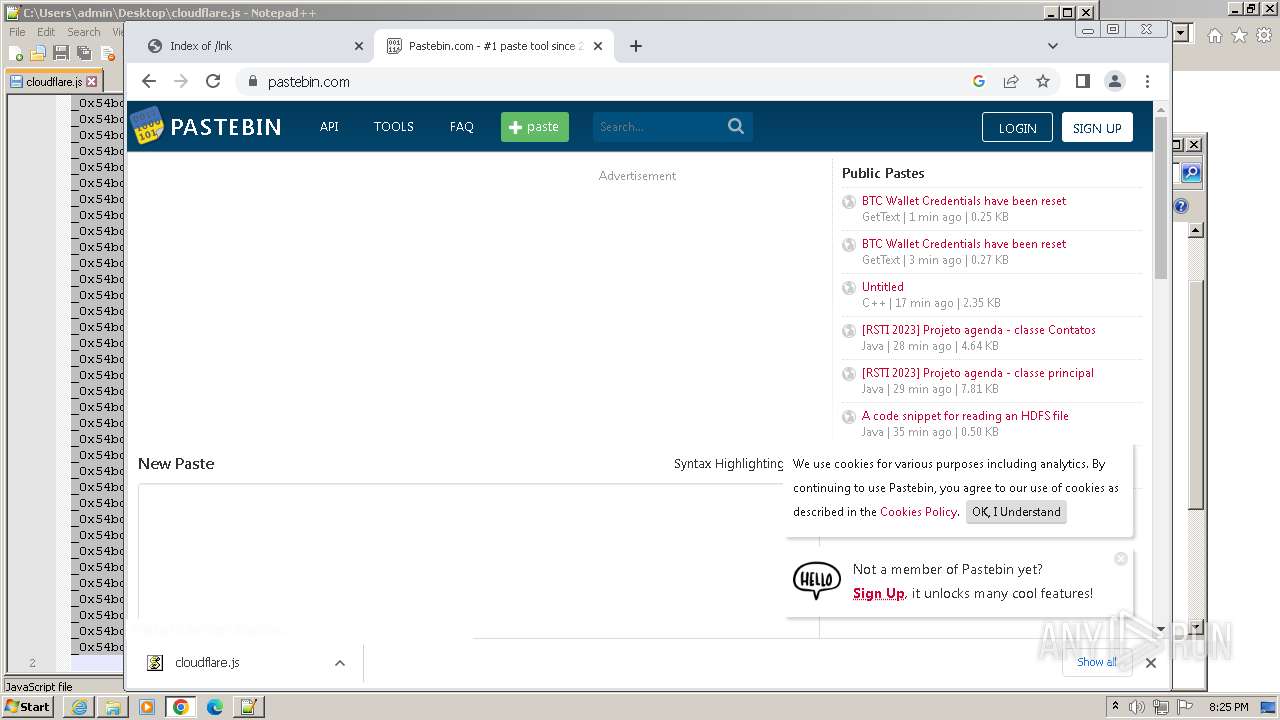
Task: Click the LOGIN button
Action: [1017, 128]
